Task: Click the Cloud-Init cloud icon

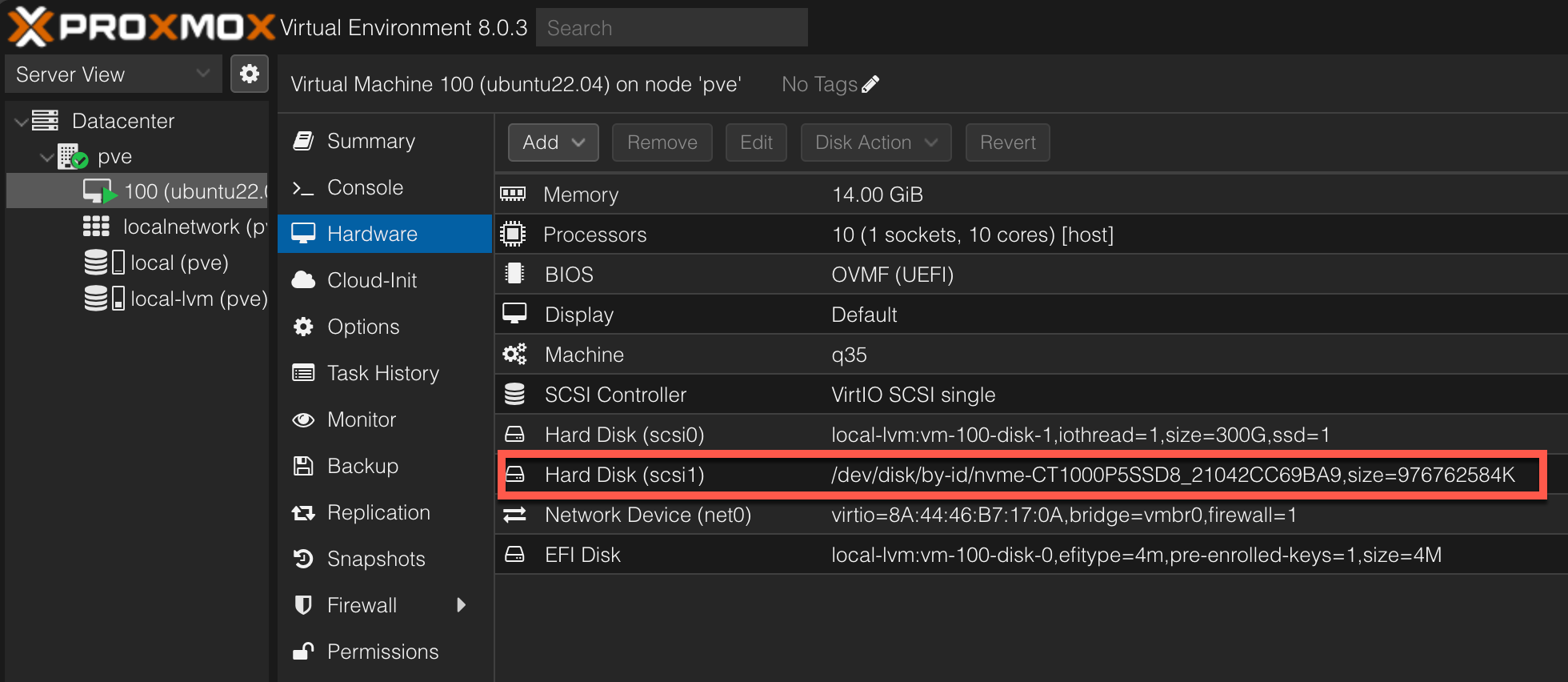Action: (x=303, y=280)
